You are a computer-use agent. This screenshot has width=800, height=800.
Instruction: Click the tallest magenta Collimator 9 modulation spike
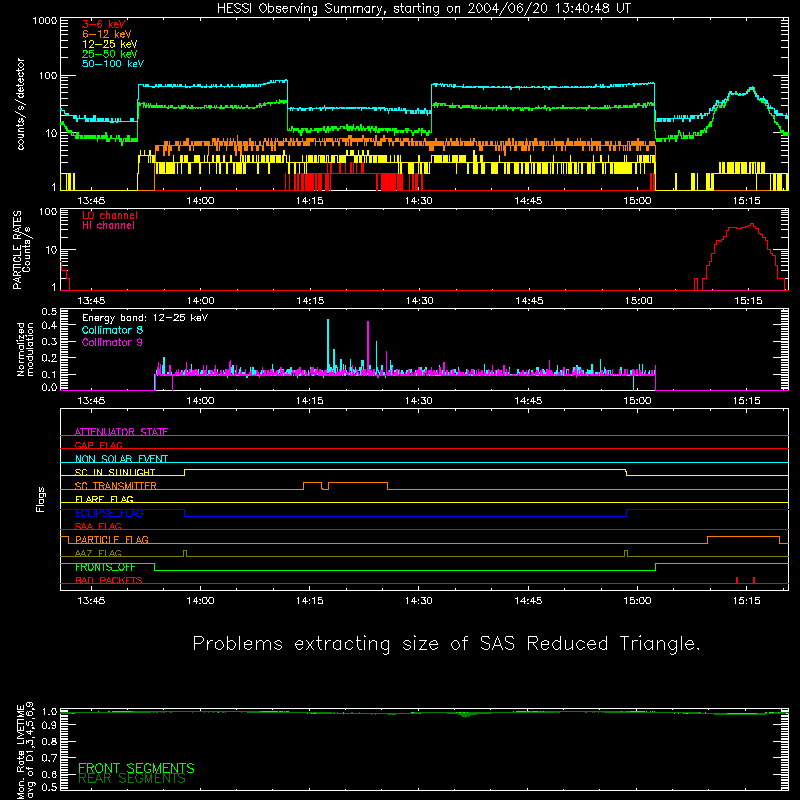[368, 346]
